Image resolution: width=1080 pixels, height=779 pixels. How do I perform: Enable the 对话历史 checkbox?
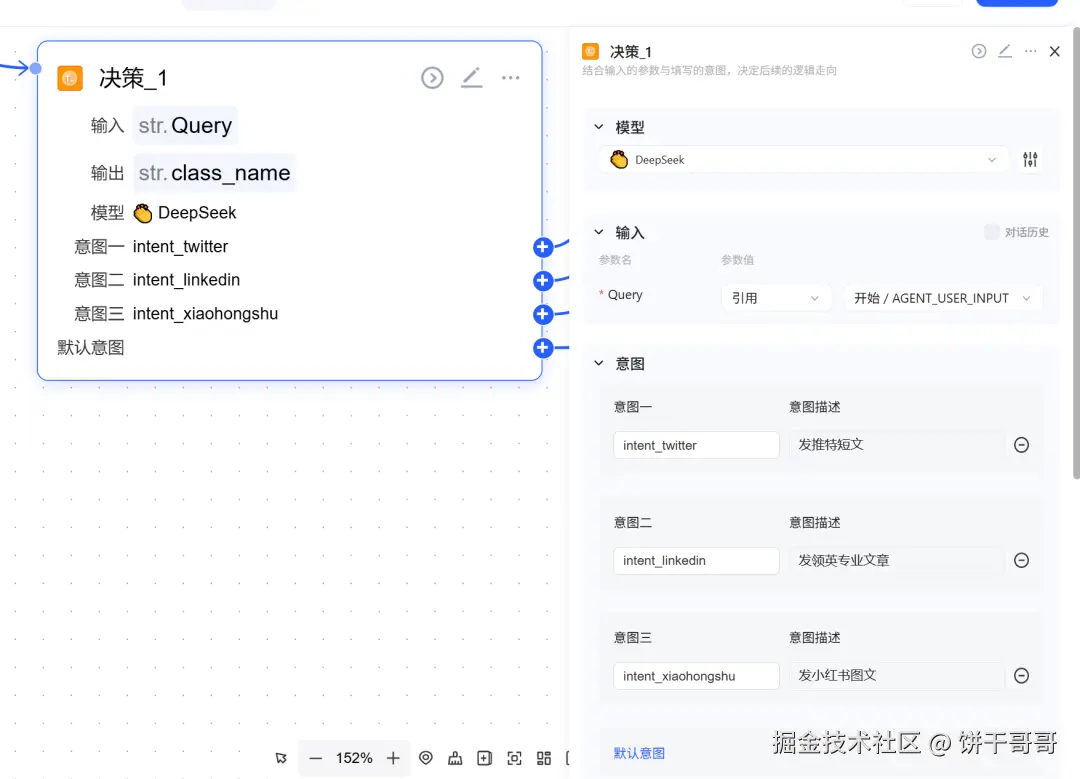tap(991, 232)
